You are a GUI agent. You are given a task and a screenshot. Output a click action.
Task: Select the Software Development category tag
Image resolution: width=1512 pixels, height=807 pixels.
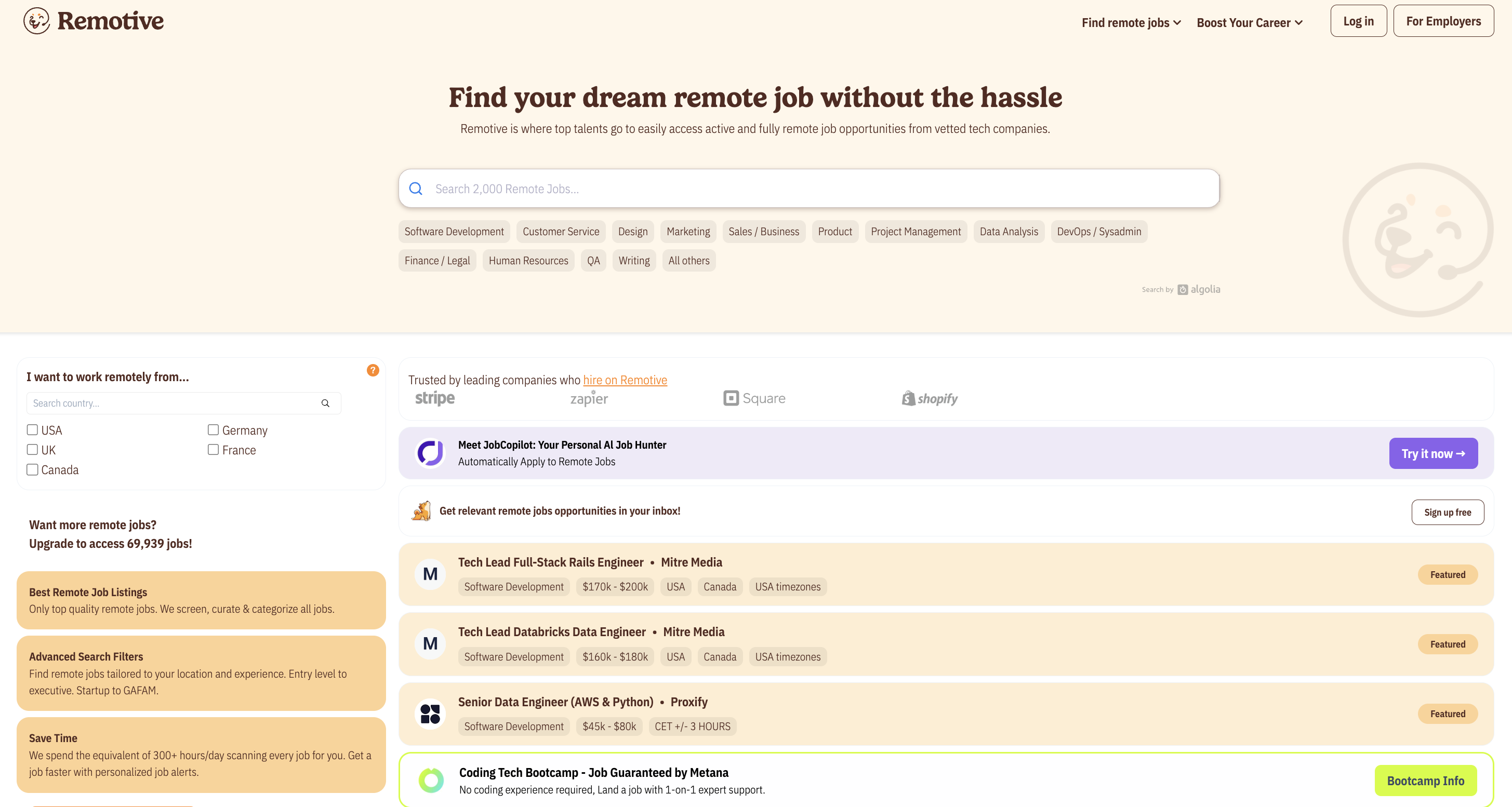454,232
